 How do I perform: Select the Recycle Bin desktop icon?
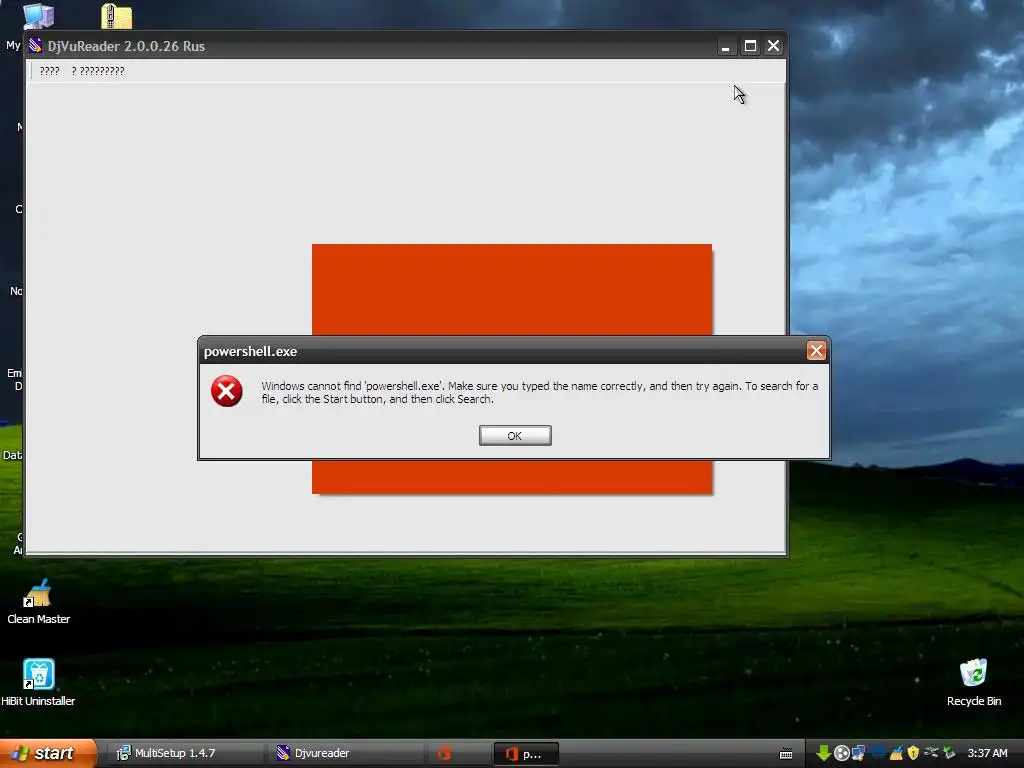pos(974,682)
